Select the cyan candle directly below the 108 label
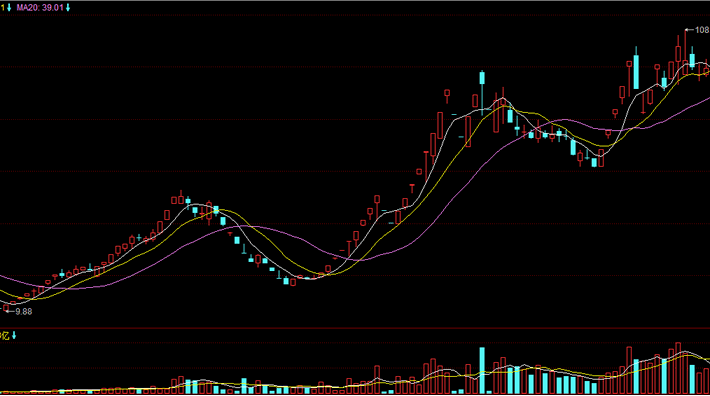 pos(692,58)
